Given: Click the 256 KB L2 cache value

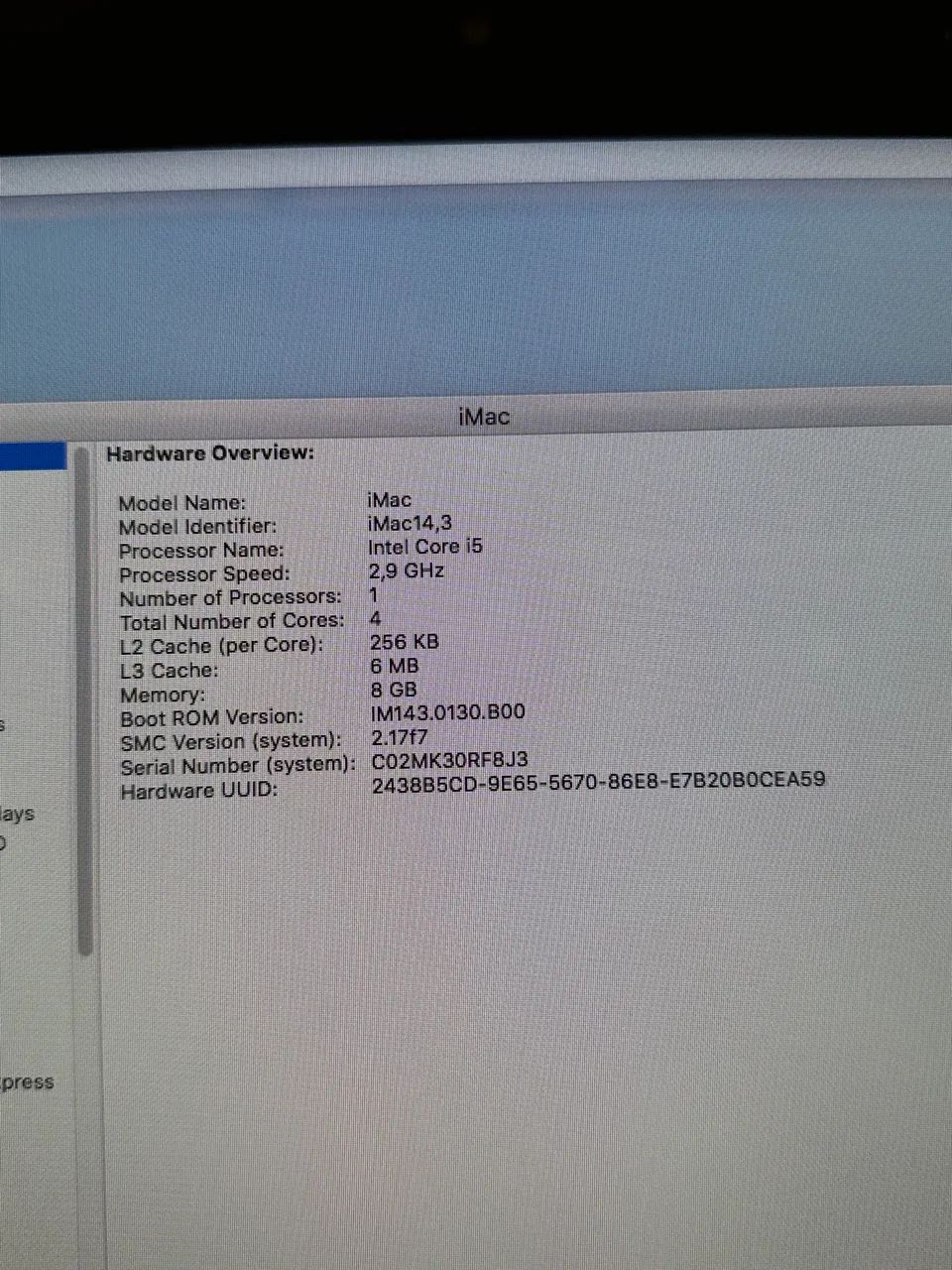Looking at the screenshot, I should [x=405, y=642].
